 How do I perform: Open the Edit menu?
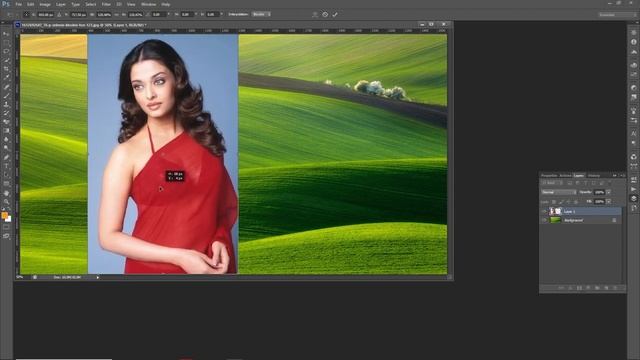(30, 4)
